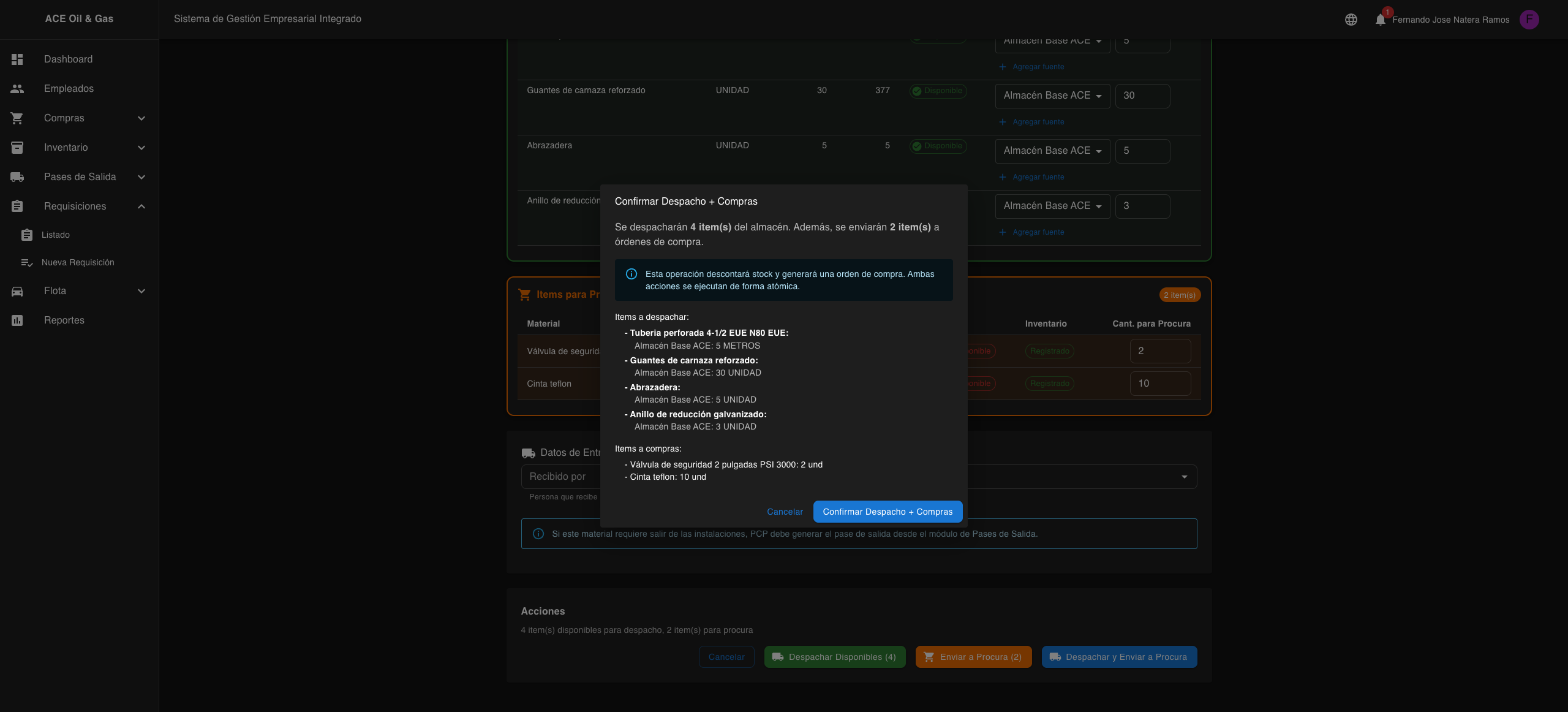Open the notifications bell
1568x712 pixels.
click(x=1380, y=20)
